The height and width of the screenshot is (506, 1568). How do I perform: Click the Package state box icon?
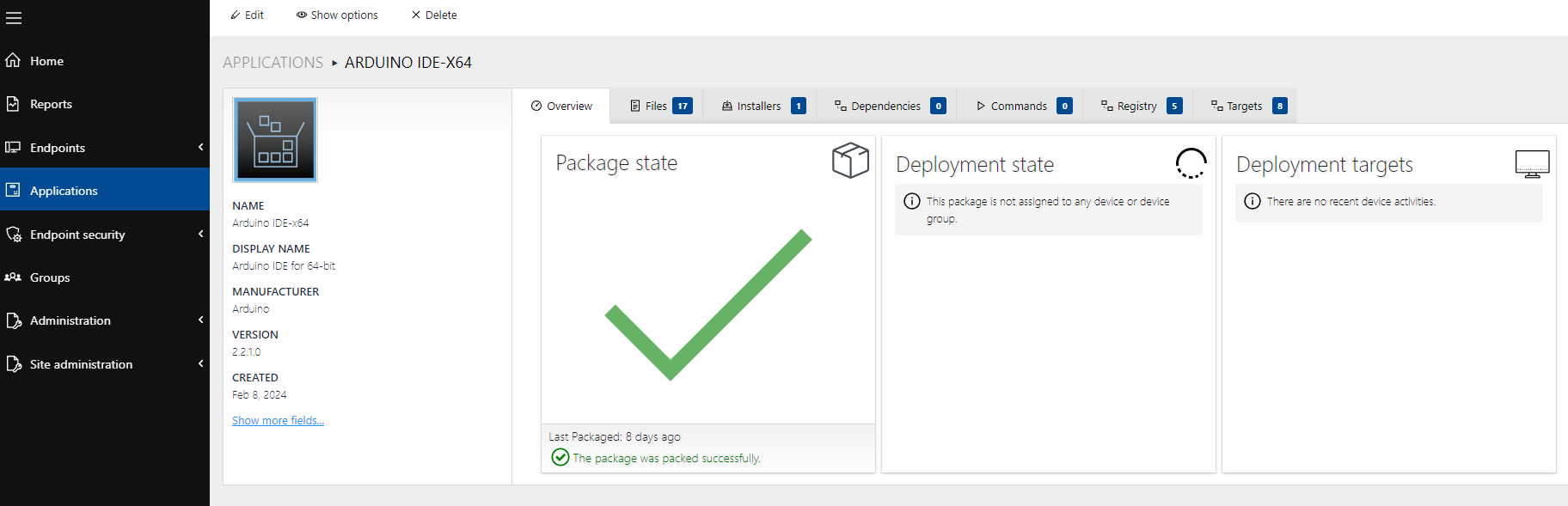point(850,161)
